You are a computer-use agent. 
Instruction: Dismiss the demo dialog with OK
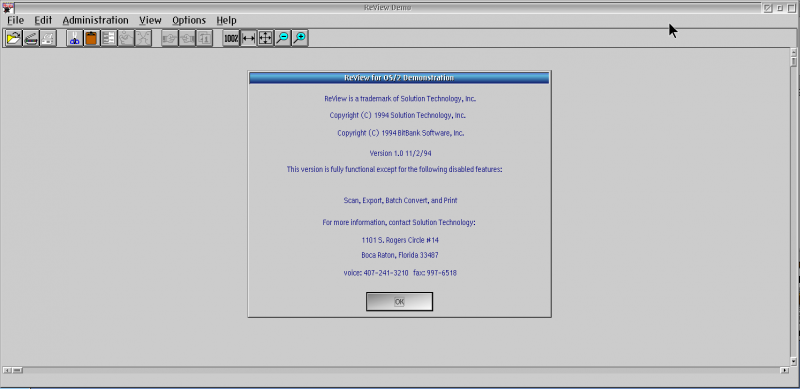point(399,302)
